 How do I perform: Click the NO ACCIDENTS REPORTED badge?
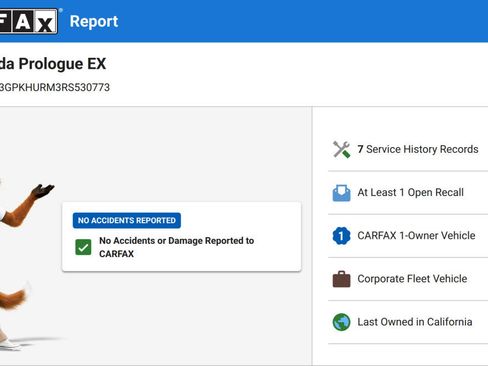[127, 220]
